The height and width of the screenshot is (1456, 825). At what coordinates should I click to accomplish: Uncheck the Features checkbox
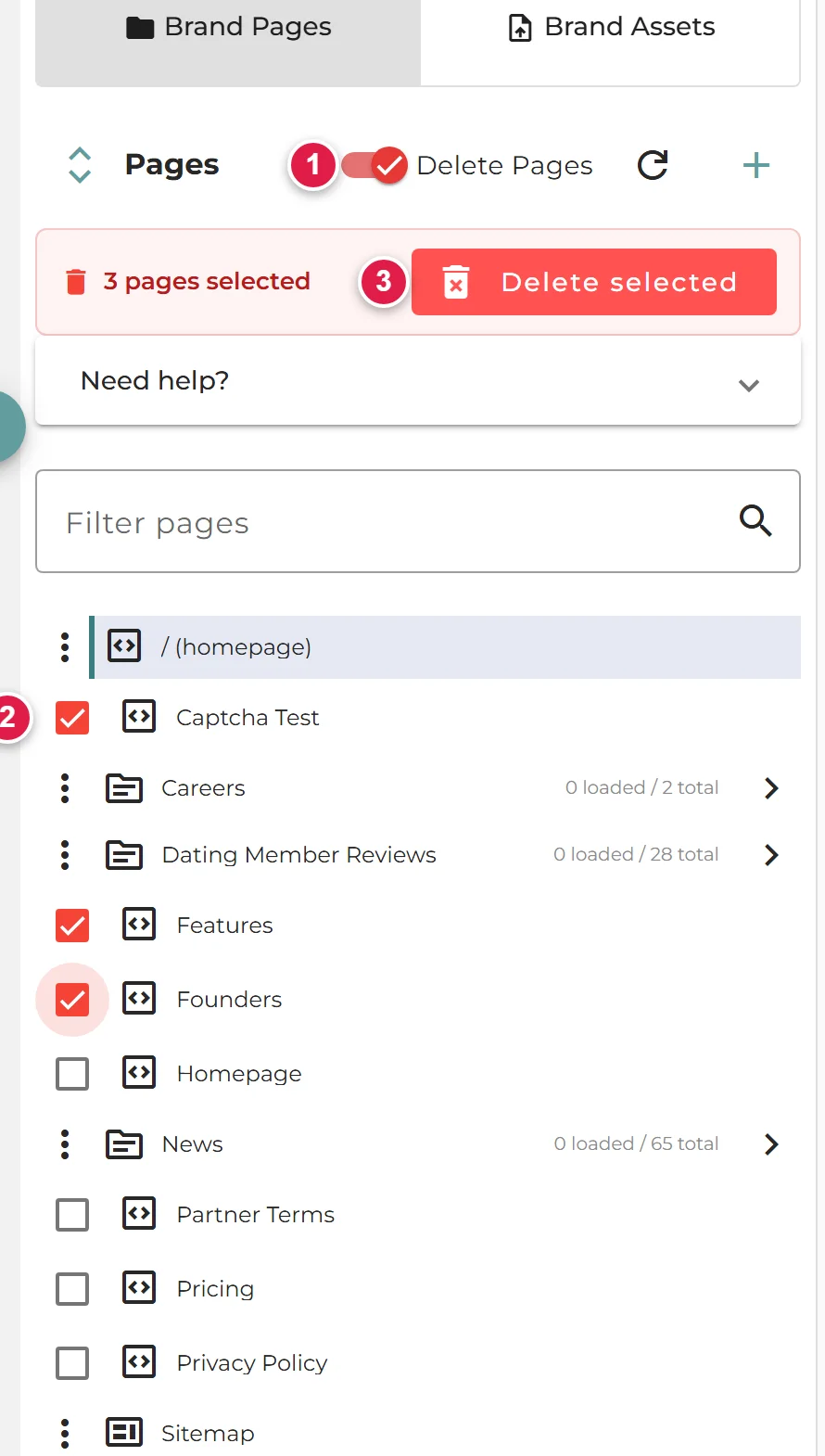tap(72, 926)
